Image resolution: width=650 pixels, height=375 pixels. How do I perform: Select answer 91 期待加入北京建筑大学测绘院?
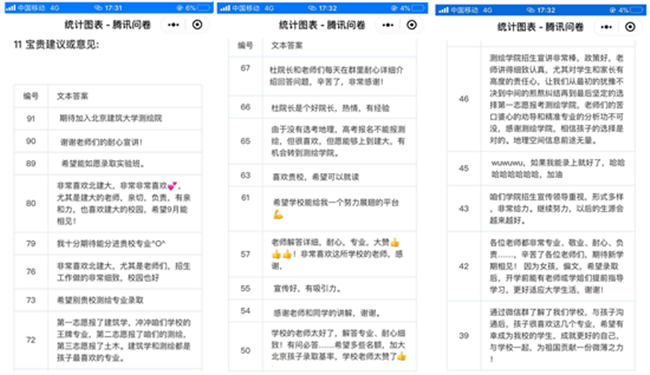[x=111, y=119]
